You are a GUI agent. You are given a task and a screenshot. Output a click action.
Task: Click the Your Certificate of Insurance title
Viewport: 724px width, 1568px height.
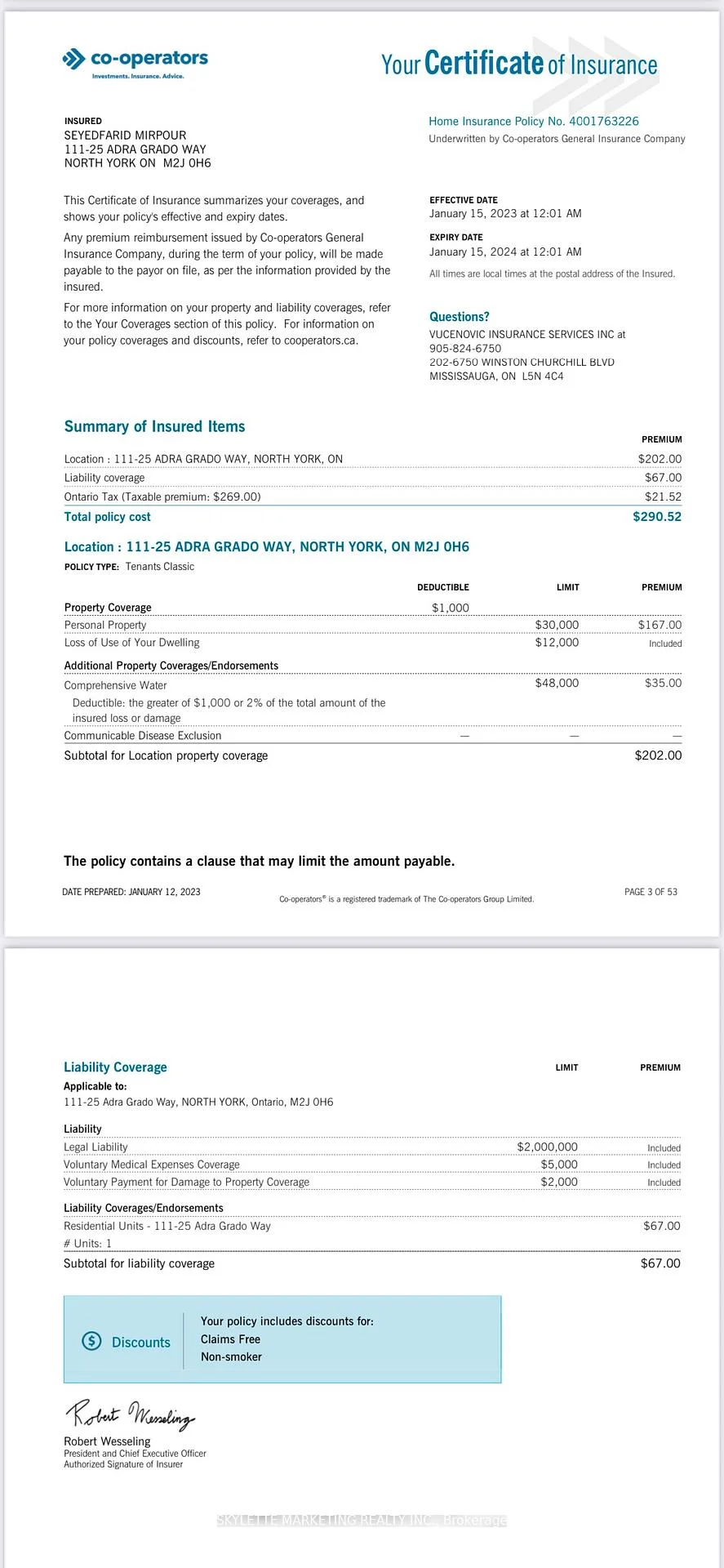(x=519, y=64)
